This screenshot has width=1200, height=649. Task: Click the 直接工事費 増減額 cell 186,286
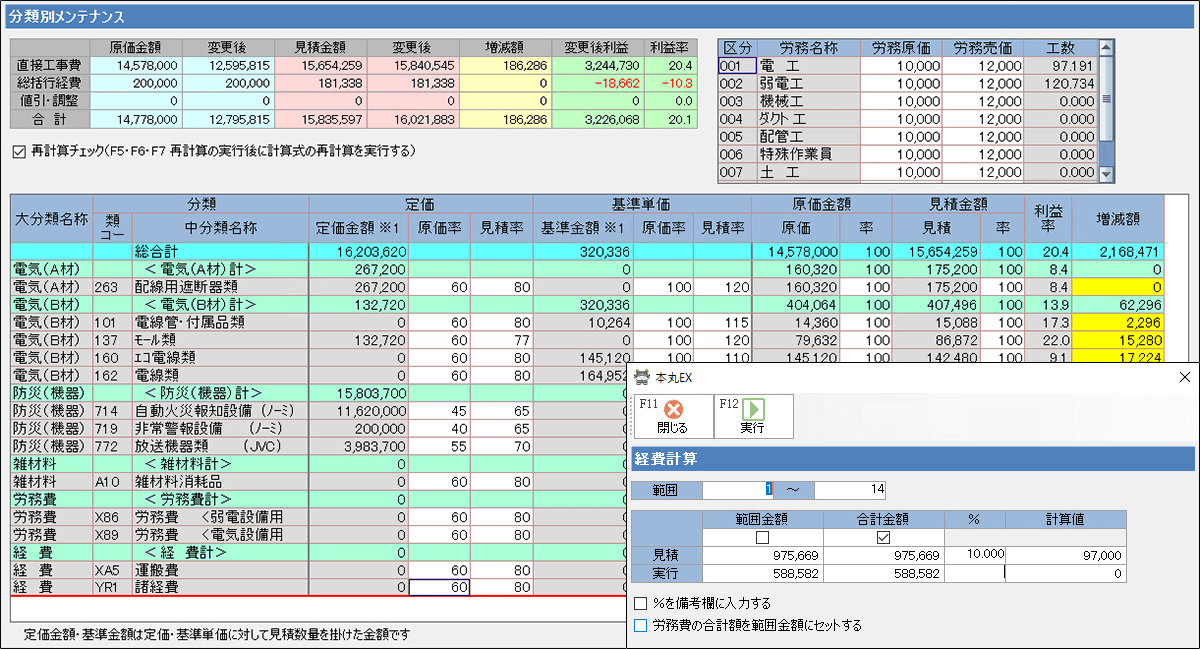pyautogui.click(x=504, y=65)
